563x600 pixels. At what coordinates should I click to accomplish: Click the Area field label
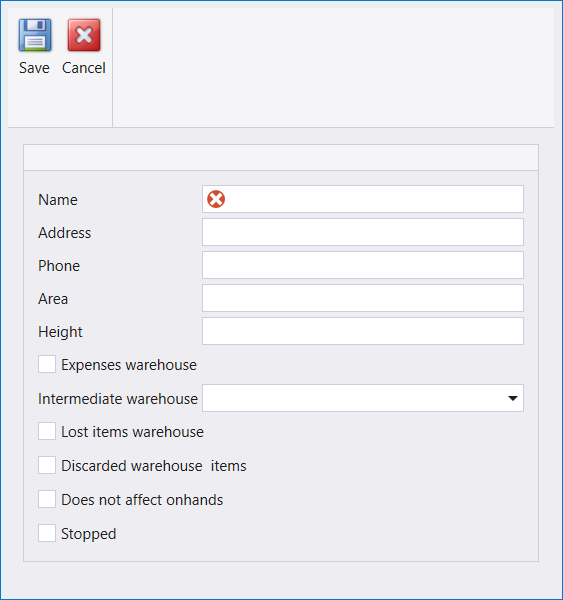click(53, 299)
